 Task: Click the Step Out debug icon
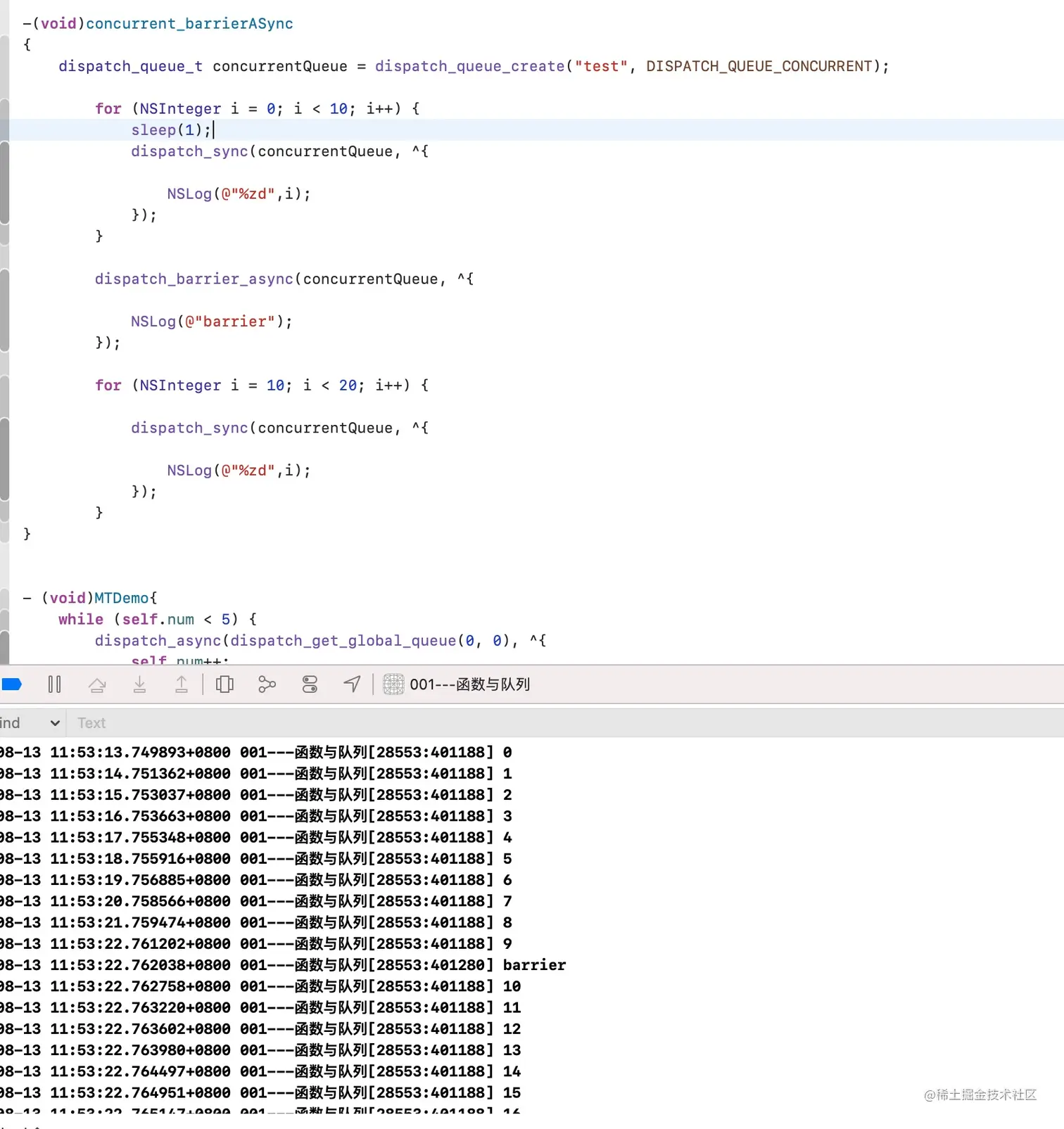[x=182, y=684]
